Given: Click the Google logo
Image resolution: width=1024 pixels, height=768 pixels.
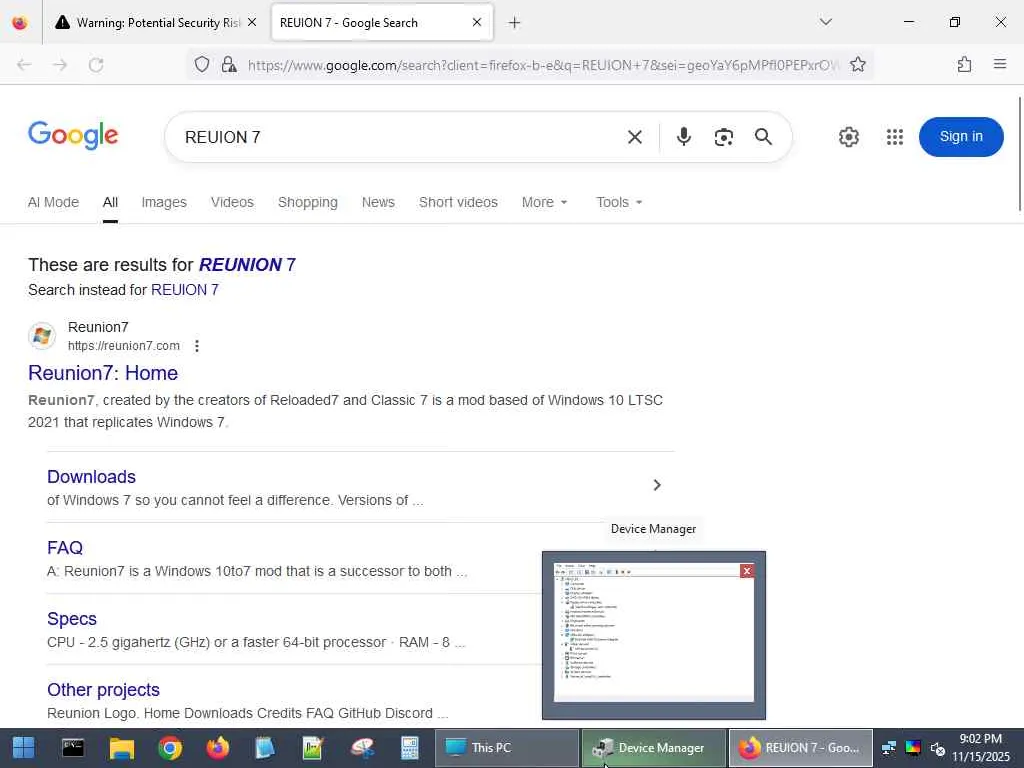Looking at the screenshot, I should point(73,135).
